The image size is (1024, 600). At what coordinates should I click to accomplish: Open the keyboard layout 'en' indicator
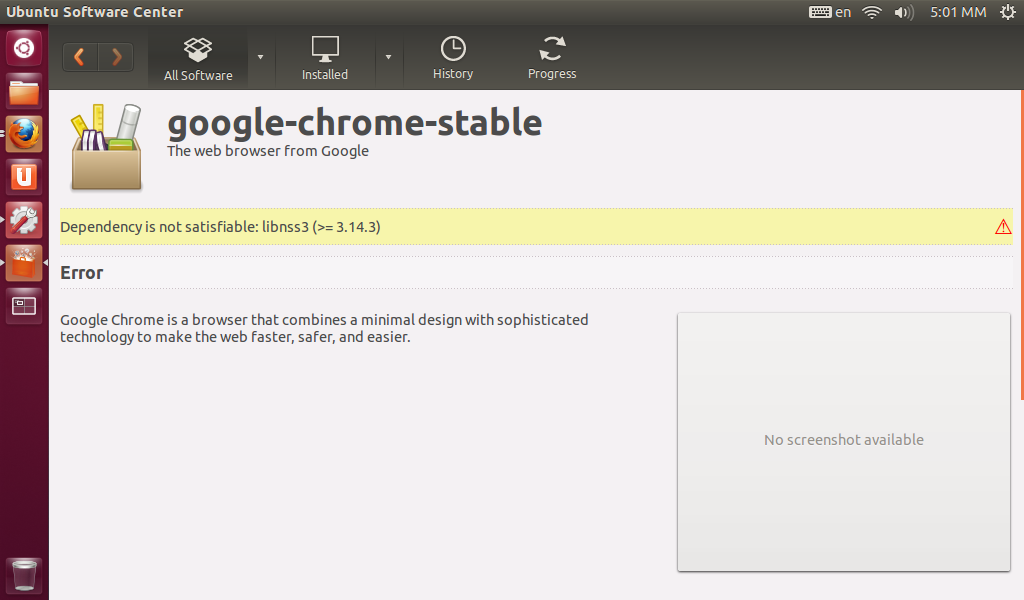pos(830,12)
